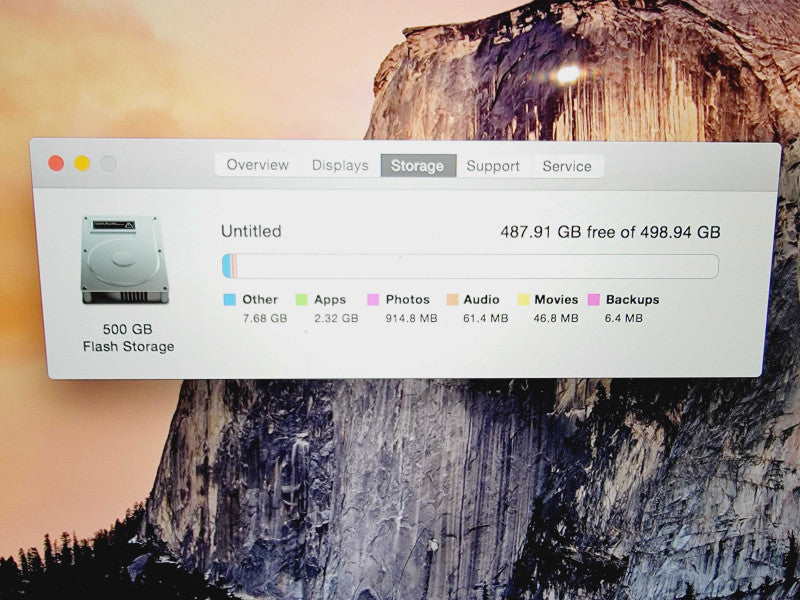
Task: Click the yellow Movies color swatch
Action: (x=523, y=299)
